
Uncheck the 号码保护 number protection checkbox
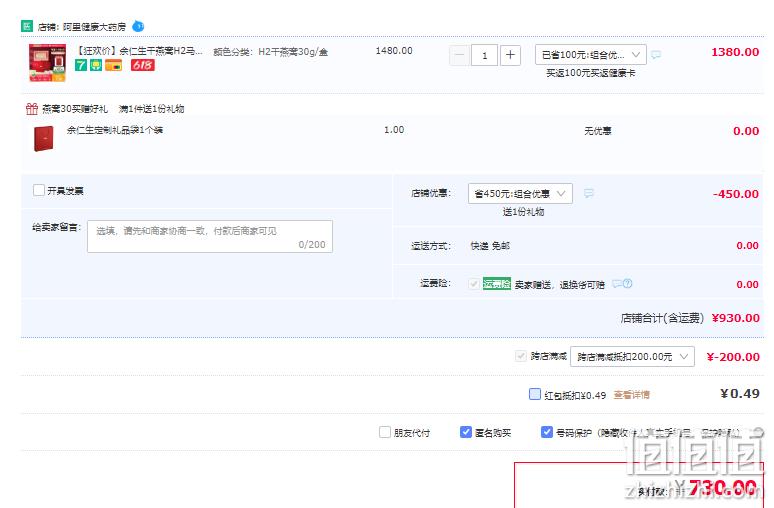pos(546,432)
